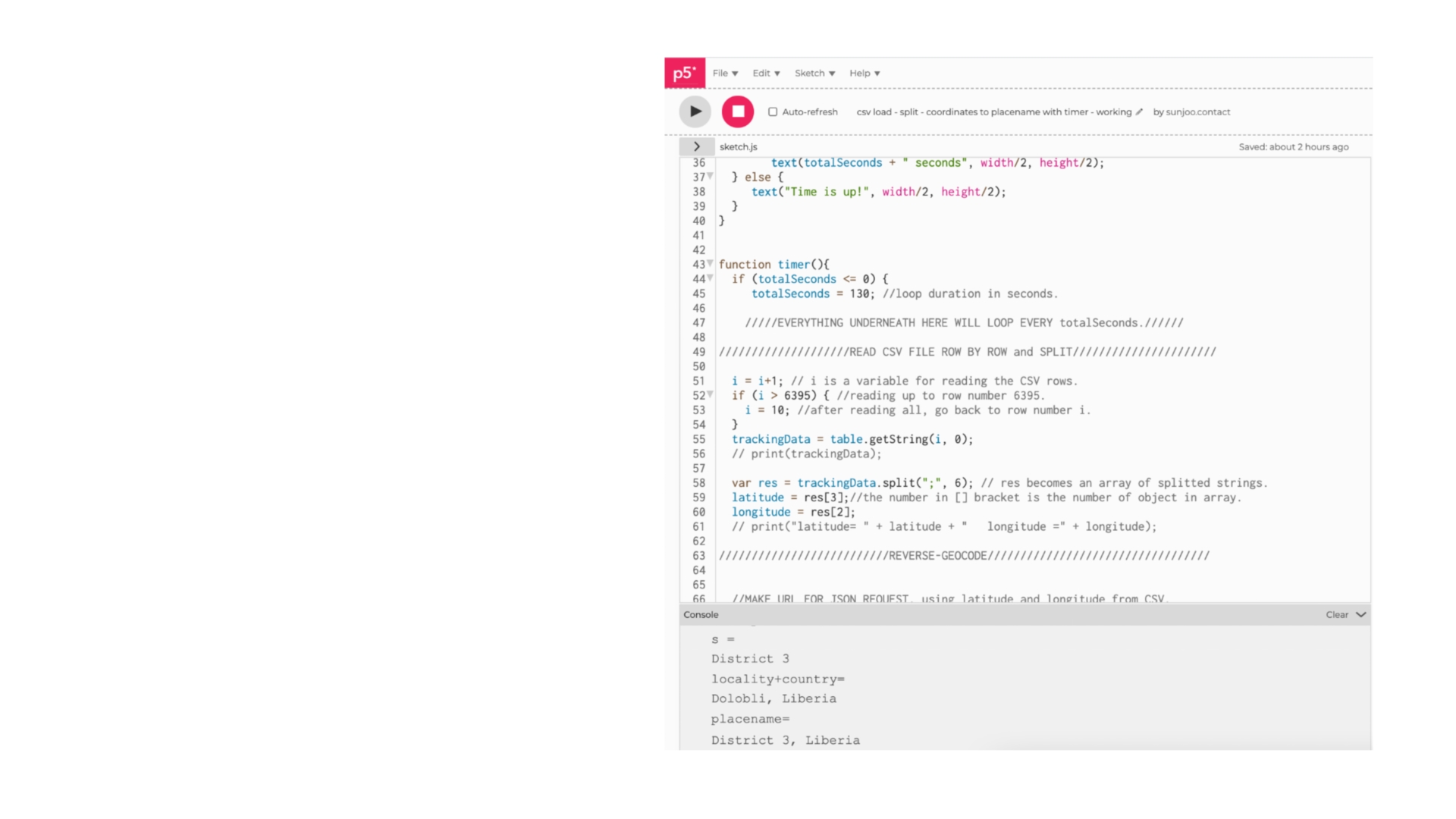Open the Sketch dropdown menu
1456x819 pixels.
[814, 74]
